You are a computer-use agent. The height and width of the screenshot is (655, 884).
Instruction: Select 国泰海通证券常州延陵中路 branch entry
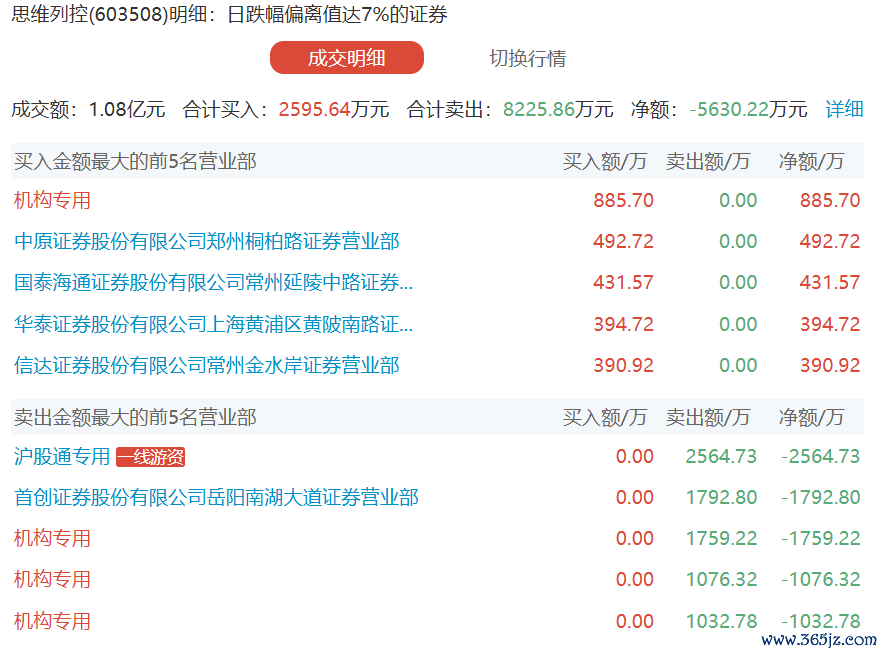pos(213,283)
